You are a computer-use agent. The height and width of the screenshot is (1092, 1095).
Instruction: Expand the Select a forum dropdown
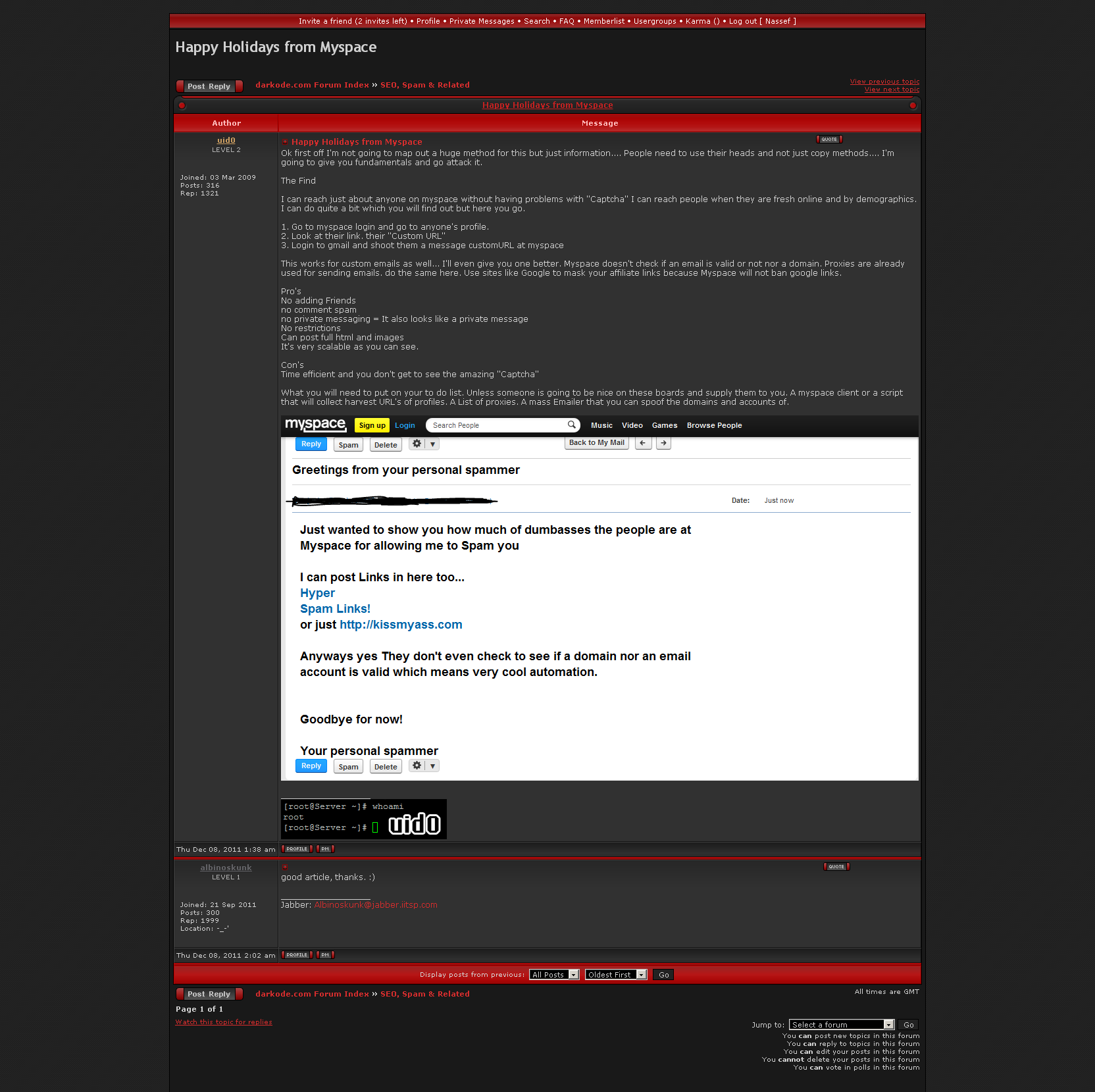(x=841, y=1025)
